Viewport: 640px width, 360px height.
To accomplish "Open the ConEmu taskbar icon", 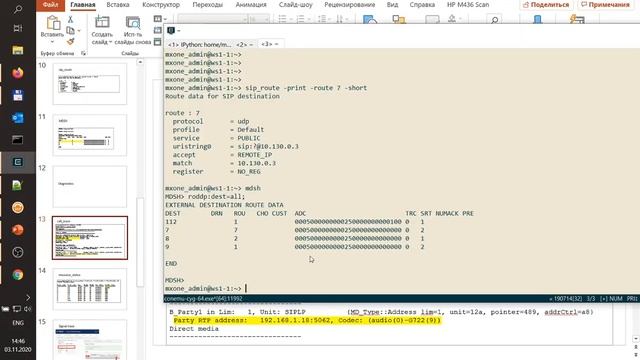I will click(18, 162).
